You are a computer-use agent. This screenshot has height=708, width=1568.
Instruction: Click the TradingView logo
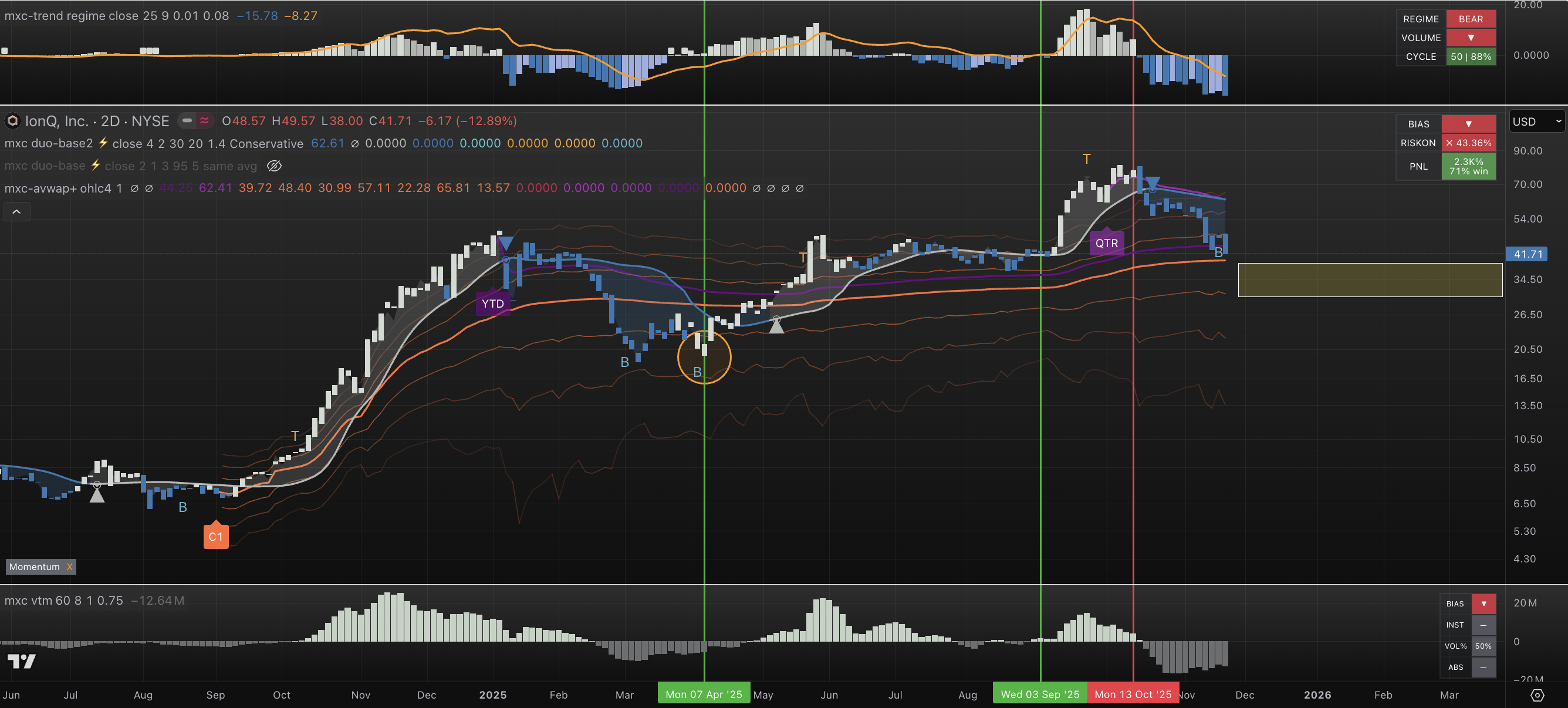pos(22,661)
